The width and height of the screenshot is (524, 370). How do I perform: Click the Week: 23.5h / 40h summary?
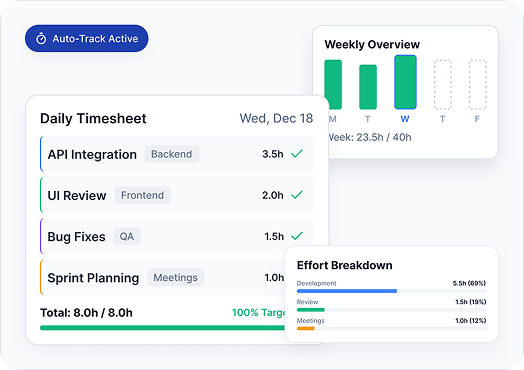[x=370, y=137]
